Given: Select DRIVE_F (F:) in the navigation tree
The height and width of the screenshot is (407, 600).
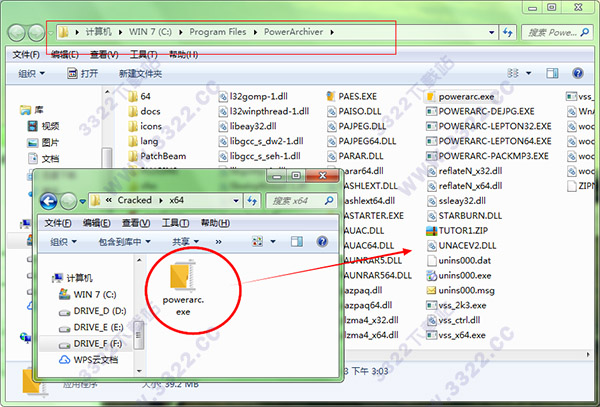Looking at the screenshot, I should pyautogui.click(x=90, y=344).
